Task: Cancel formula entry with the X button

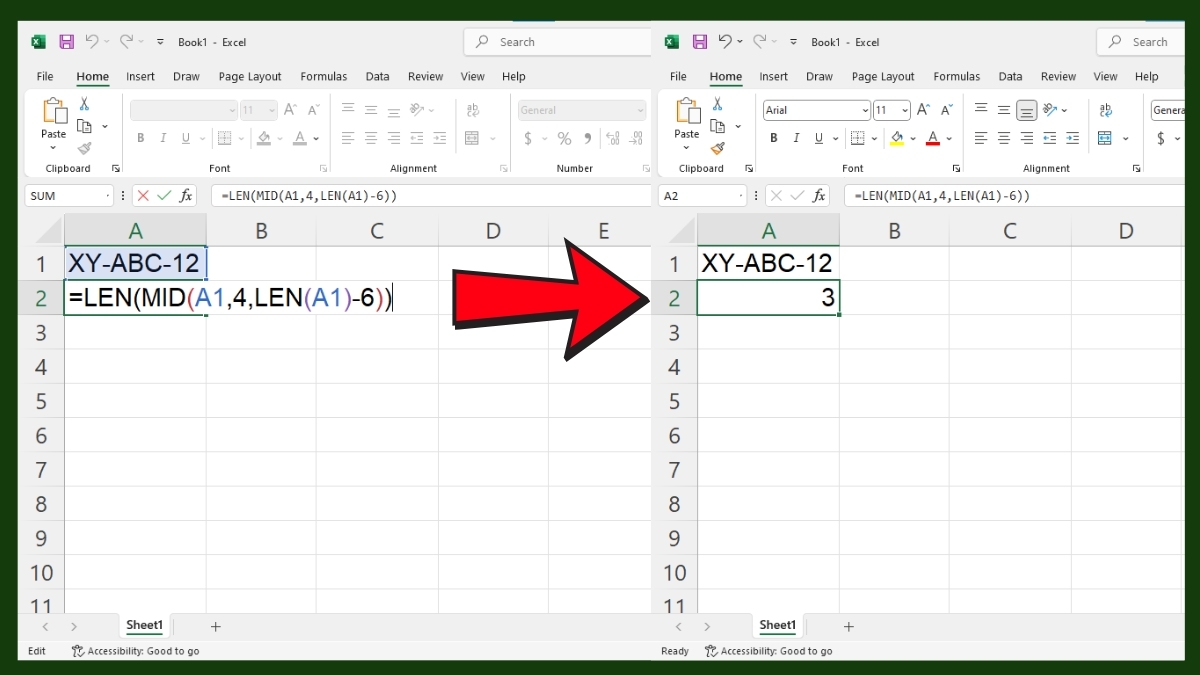Action: pos(142,196)
